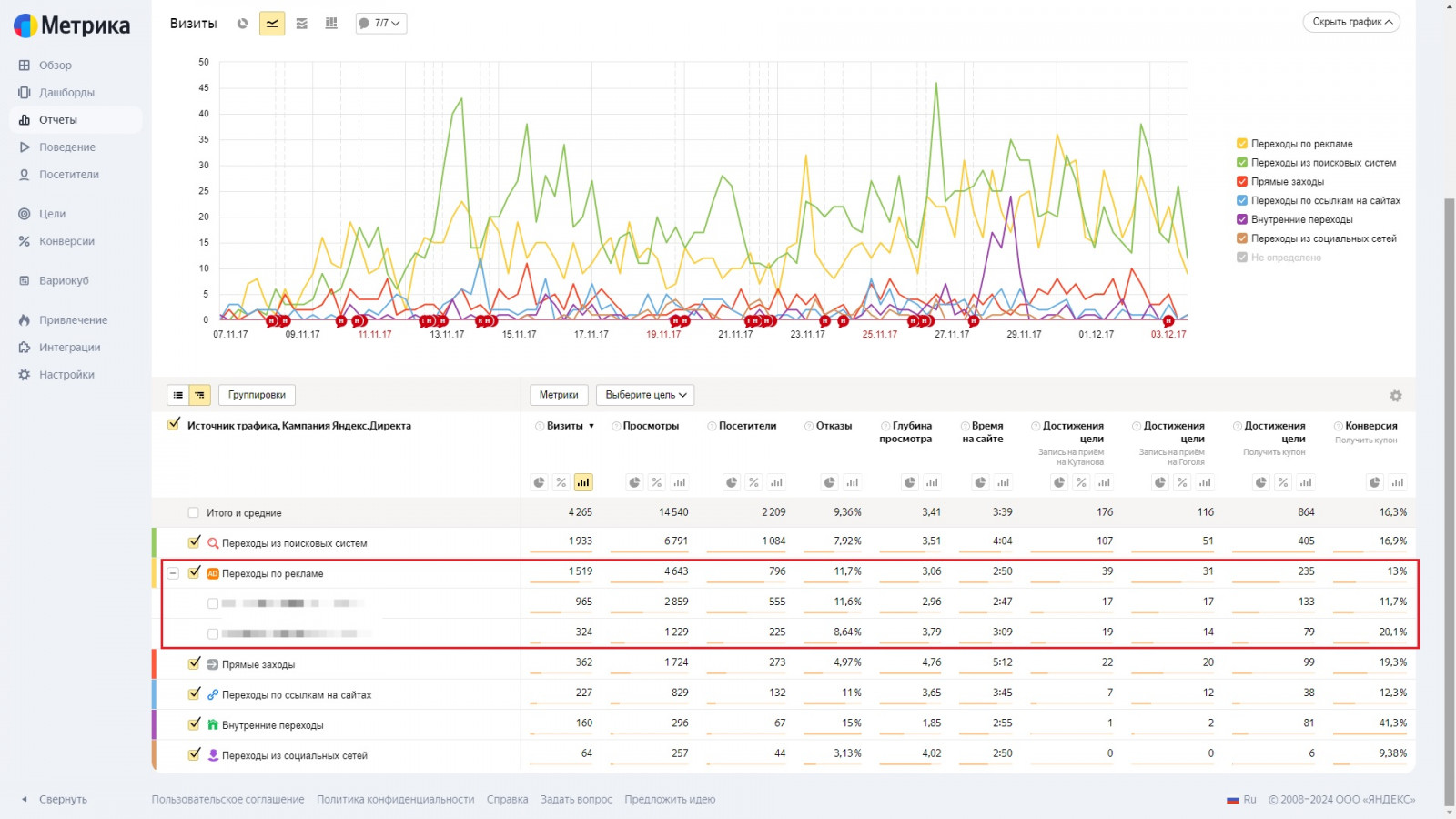Uncheck Переходы из поисковых систем row
1456x819 pixels.
pyautogui.click(x=194, y=542)
